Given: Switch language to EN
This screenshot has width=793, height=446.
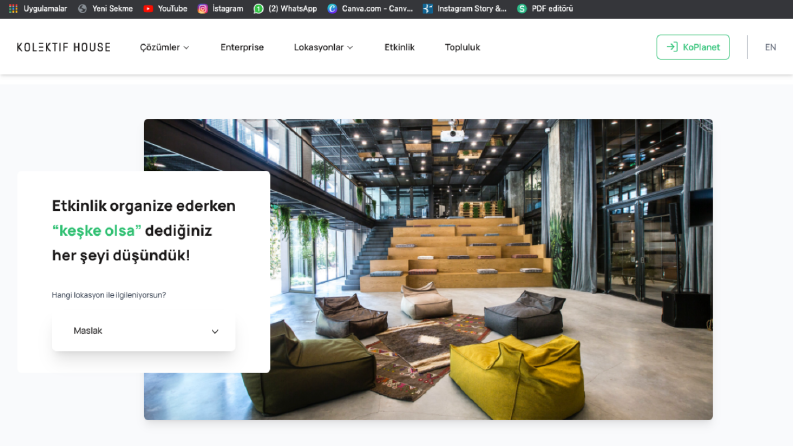Looking at the screenshot, I should (x=770, y=47).
